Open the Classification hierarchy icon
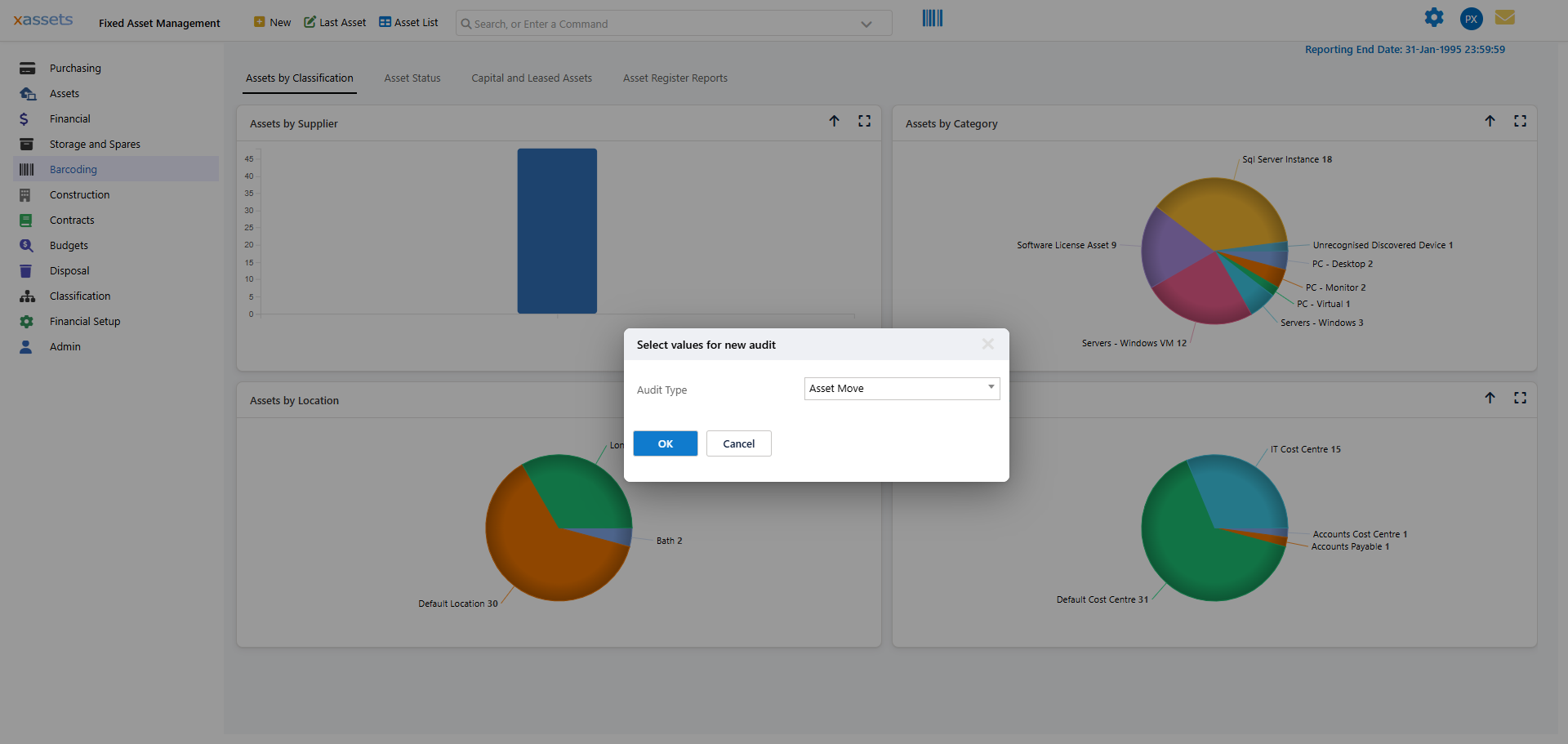This screenshot has width=1568, height=744. tap(27, 296)
